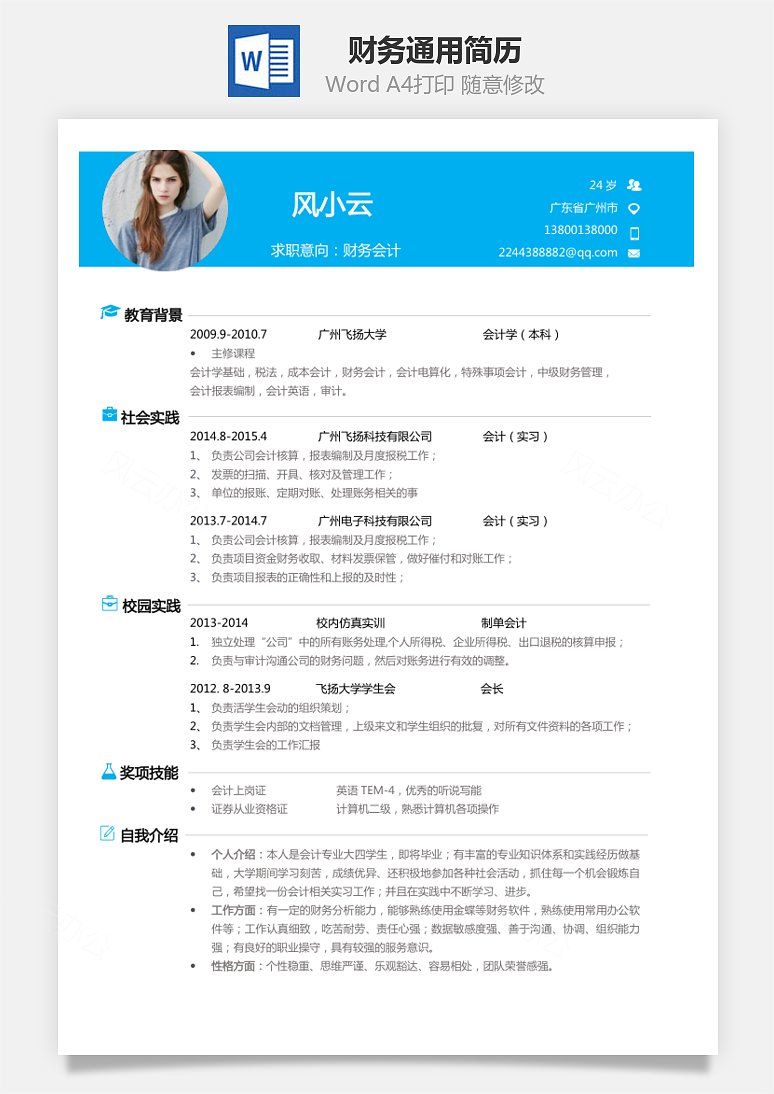This screenshot has height=1094, width=774.
Task: Select the name 风小云 in the header
Action: (332, 204)
